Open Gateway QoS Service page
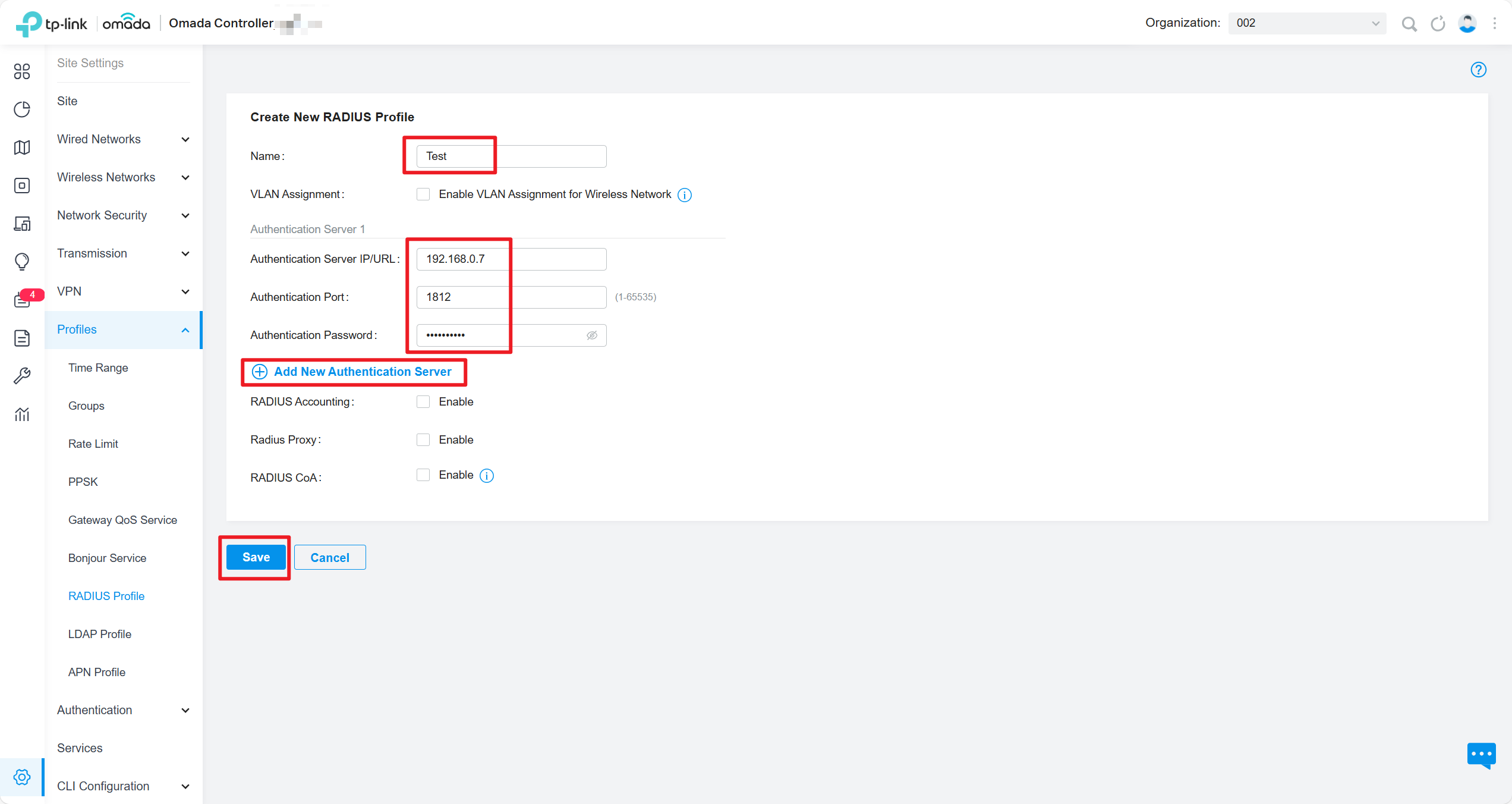Image resolution: width=1512 pixels, height=804 pixels. pos(122,520)
